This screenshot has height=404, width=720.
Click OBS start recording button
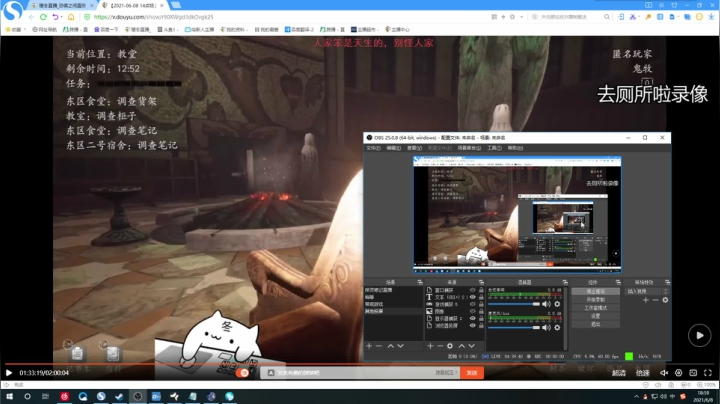coord(596,300)
